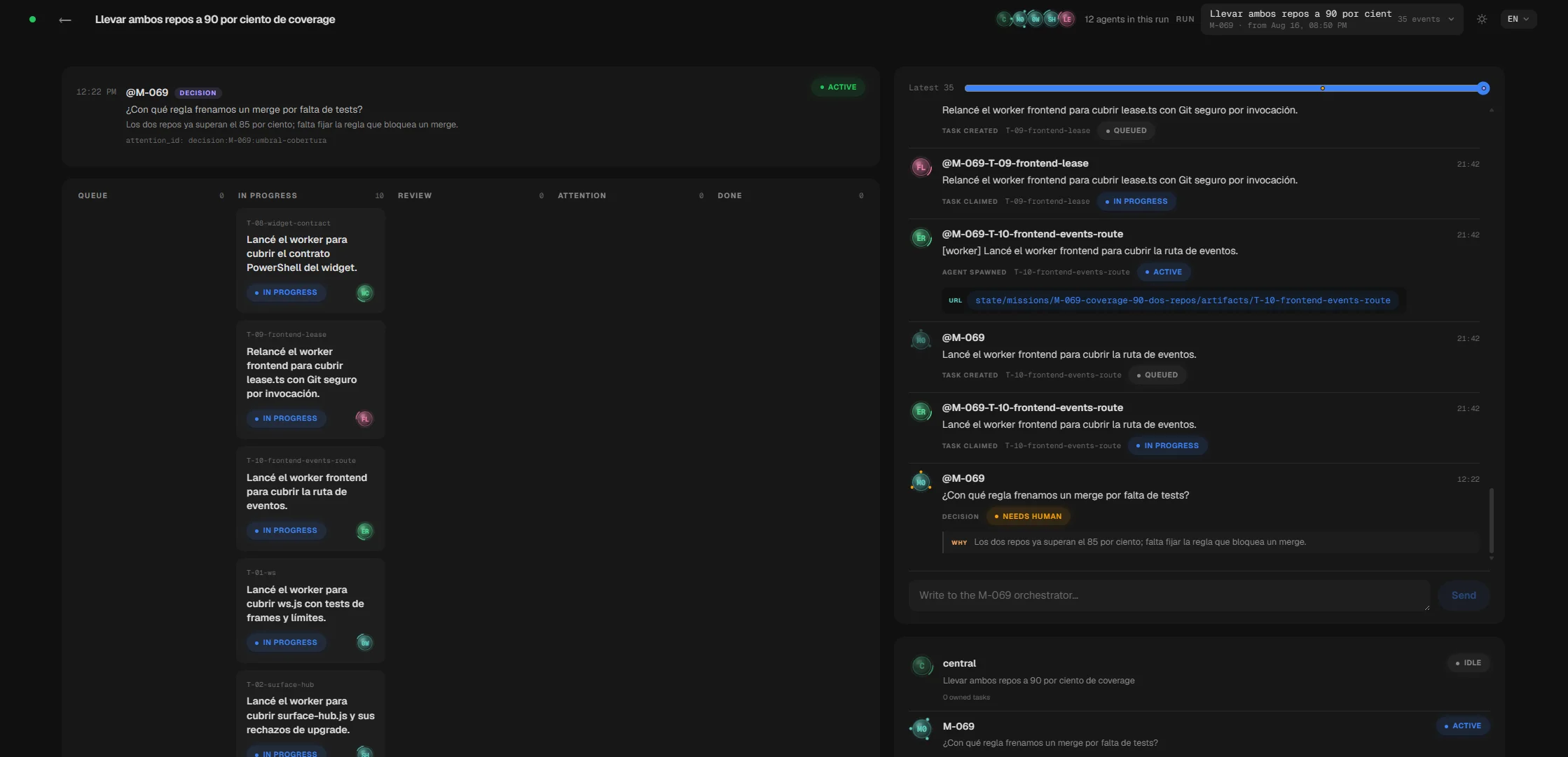This screenshot has height=757, width=1568.
Task: Click the central agent avatar icon
Action: point(921,666)
